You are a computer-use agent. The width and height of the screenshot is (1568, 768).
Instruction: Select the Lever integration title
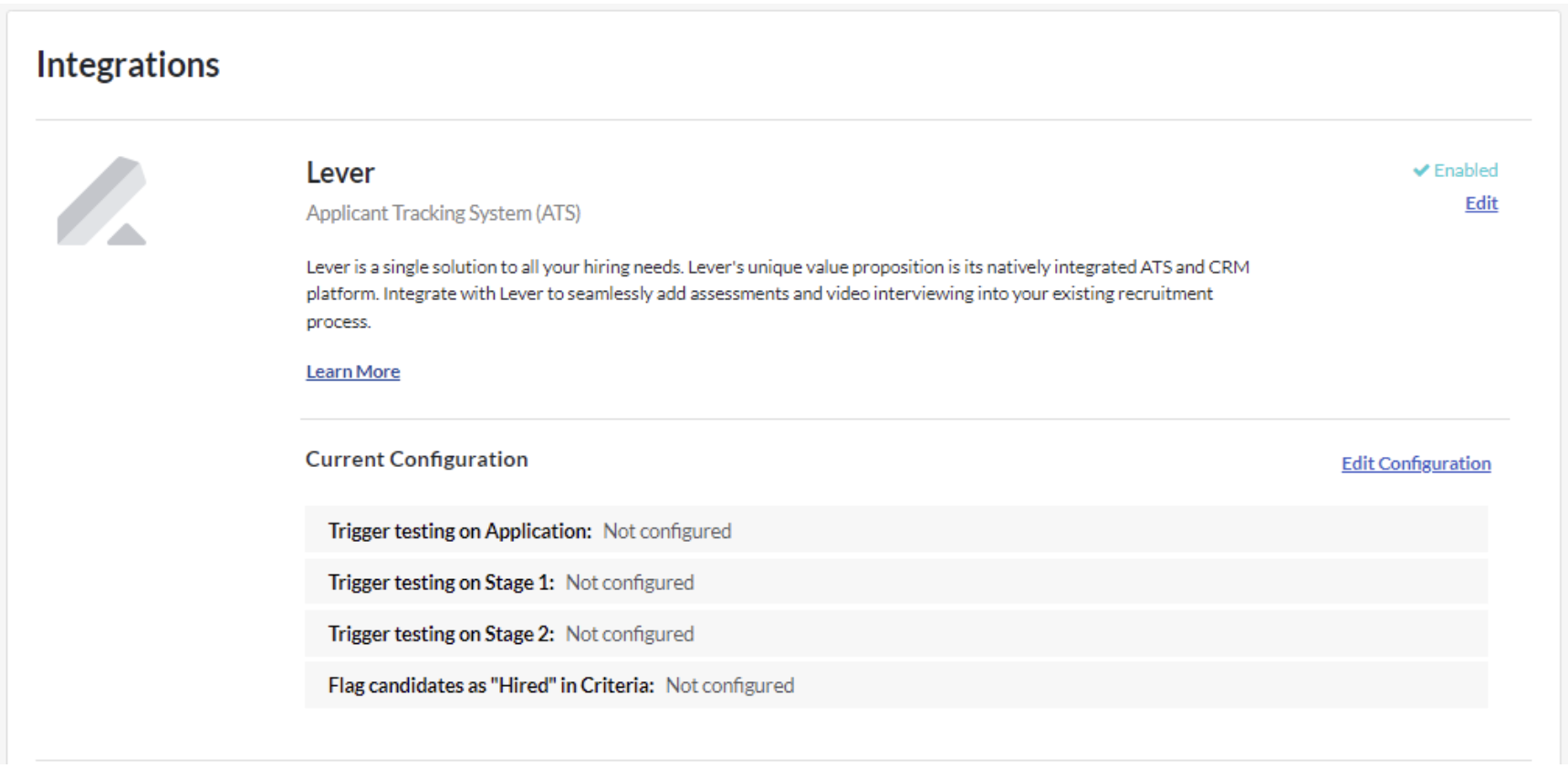pos(340,172)
